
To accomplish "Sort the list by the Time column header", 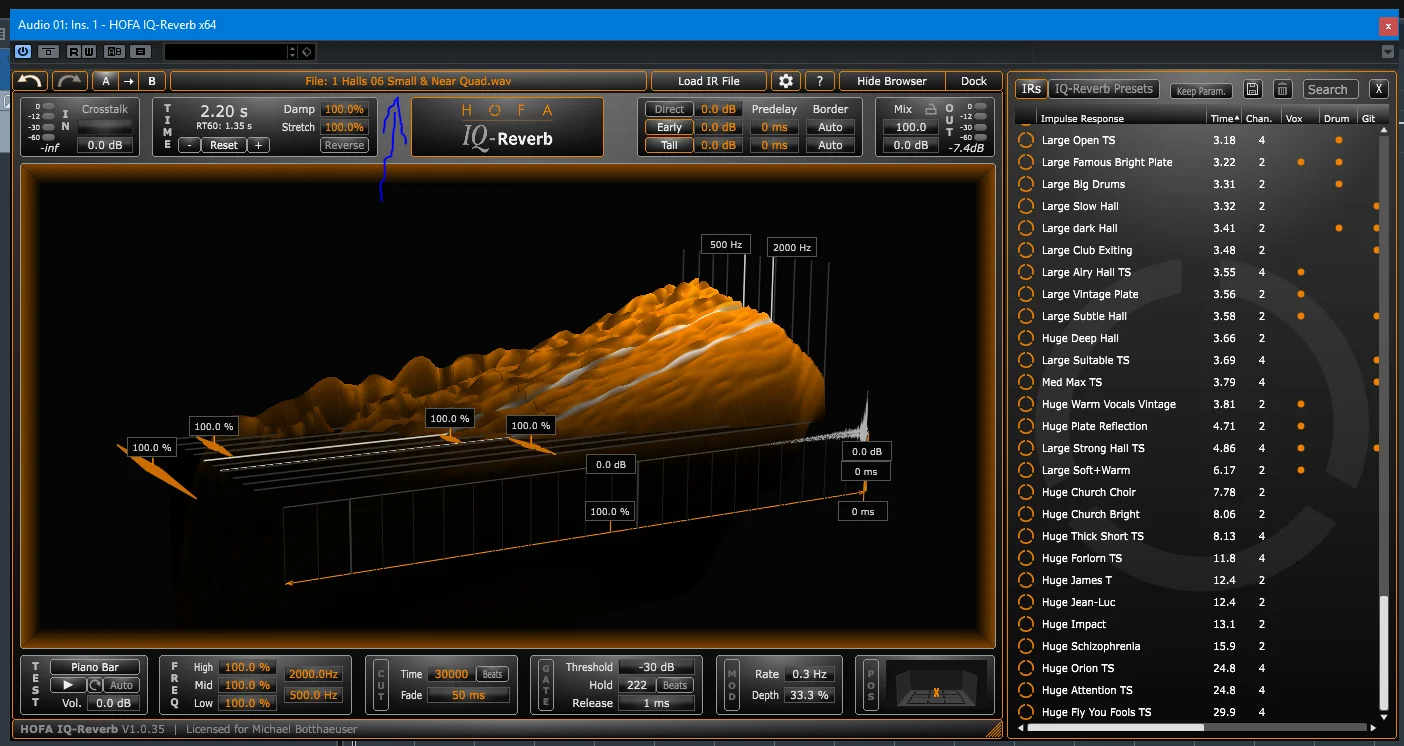I will click(1224, 118).
